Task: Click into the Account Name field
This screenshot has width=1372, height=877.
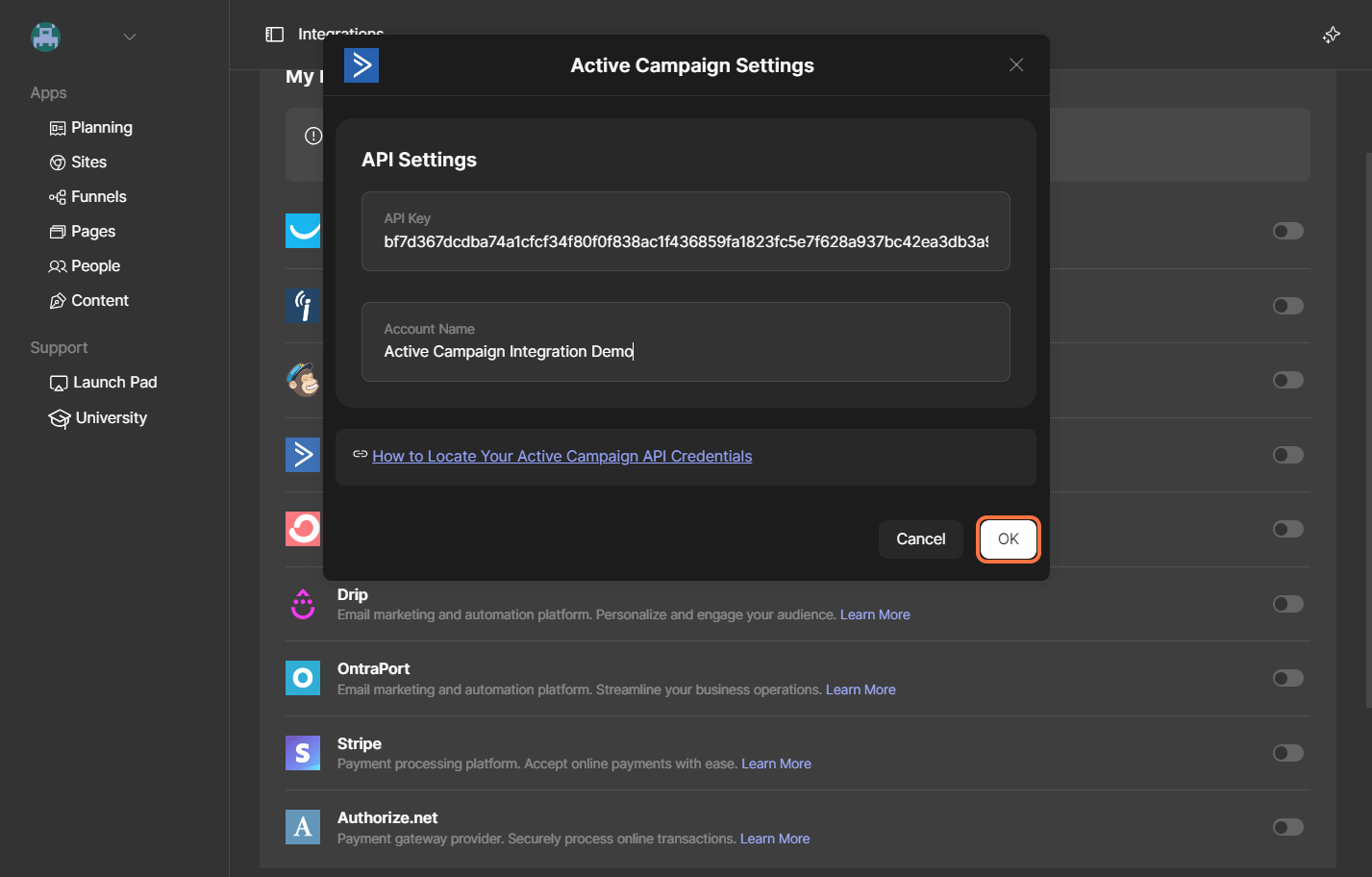Action: click(686, 342)
